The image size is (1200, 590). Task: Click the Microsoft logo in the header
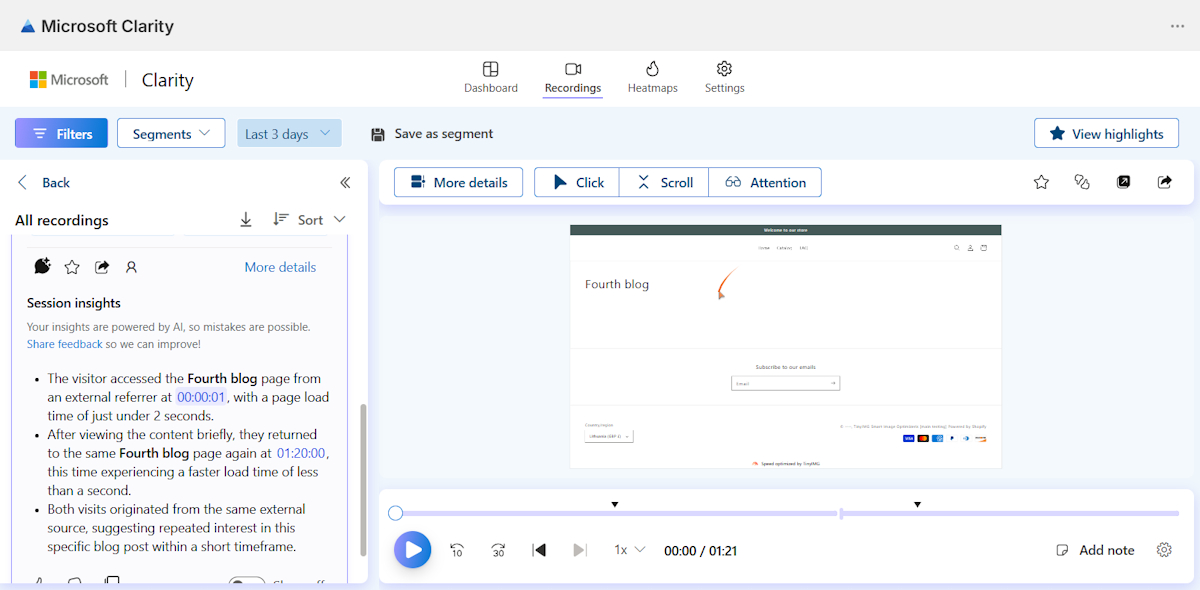point(69,79)
